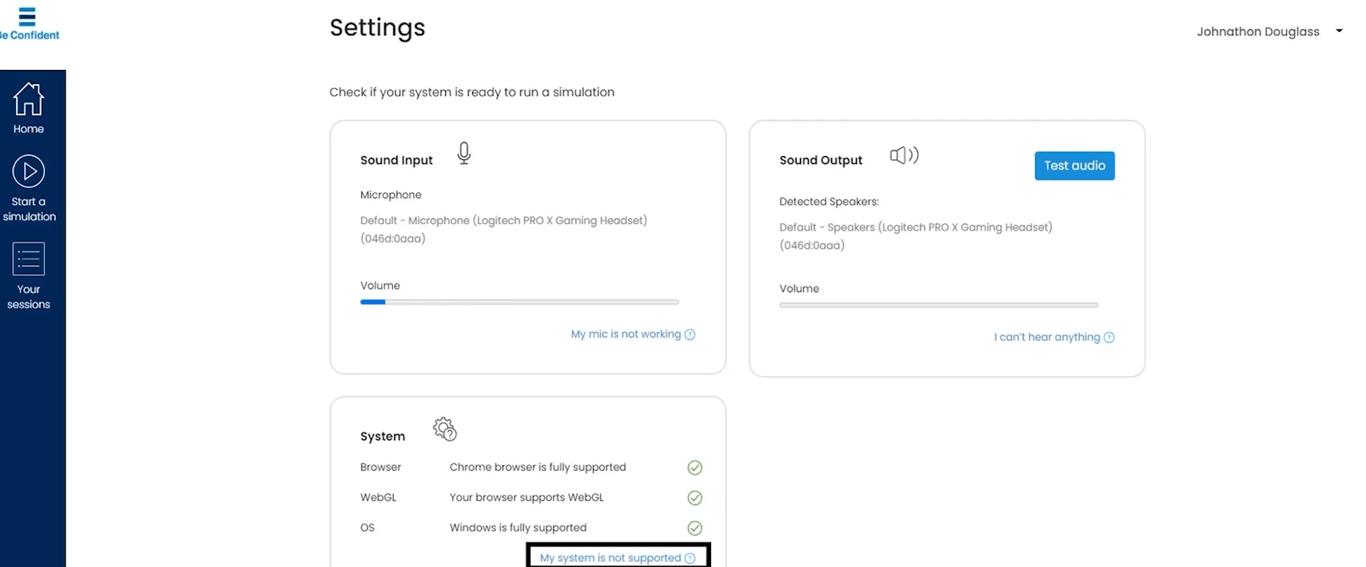Viewport: 1366px width, 567px height.
Task: Click the Be Confident logo
Action: [28, 23]
